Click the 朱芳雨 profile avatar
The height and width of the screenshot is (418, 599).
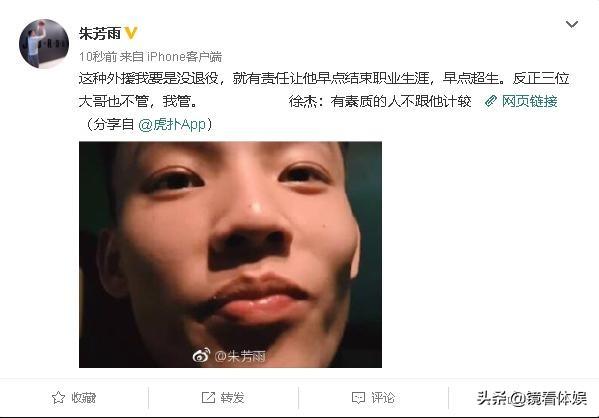click(44, 44)
